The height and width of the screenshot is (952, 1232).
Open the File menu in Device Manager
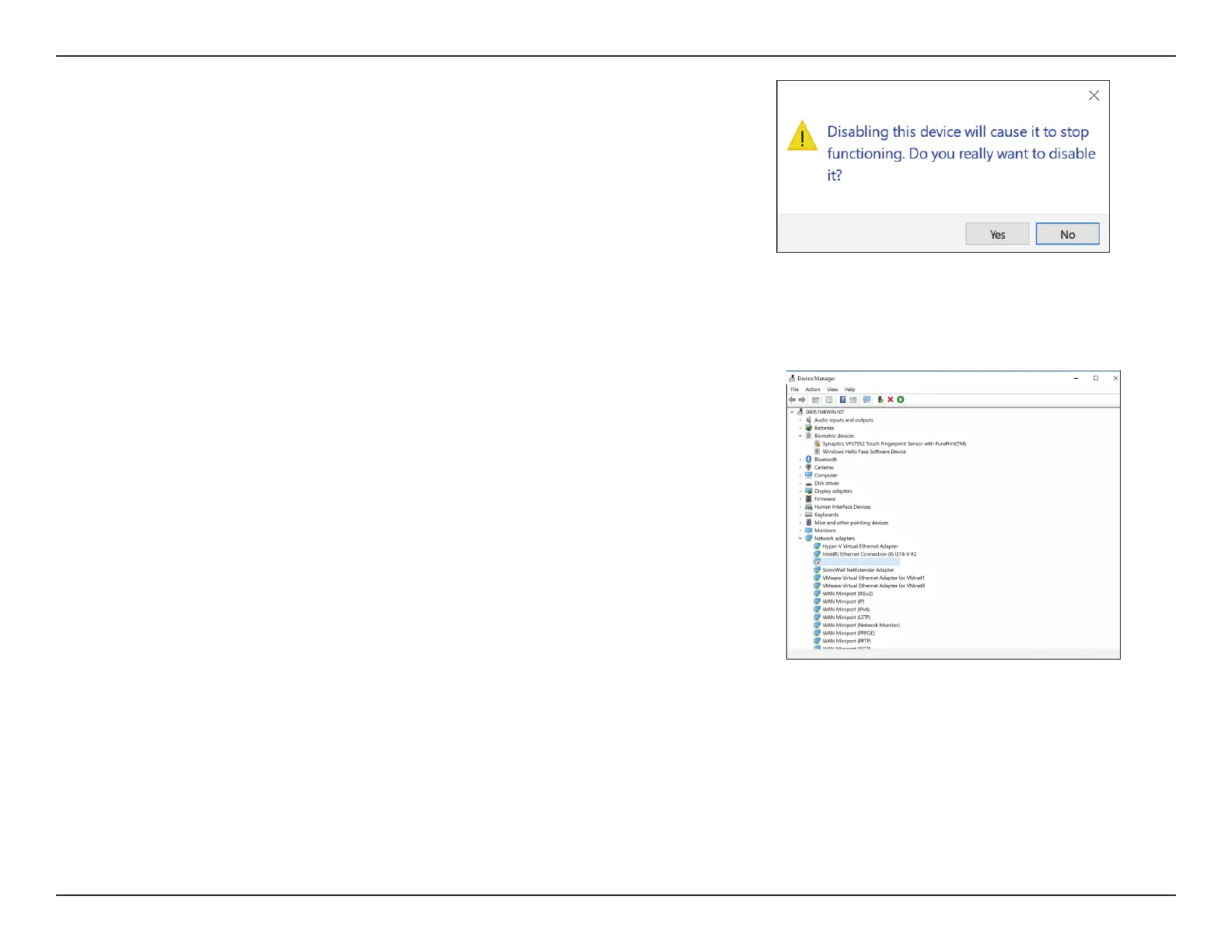[x=795, y=390]
